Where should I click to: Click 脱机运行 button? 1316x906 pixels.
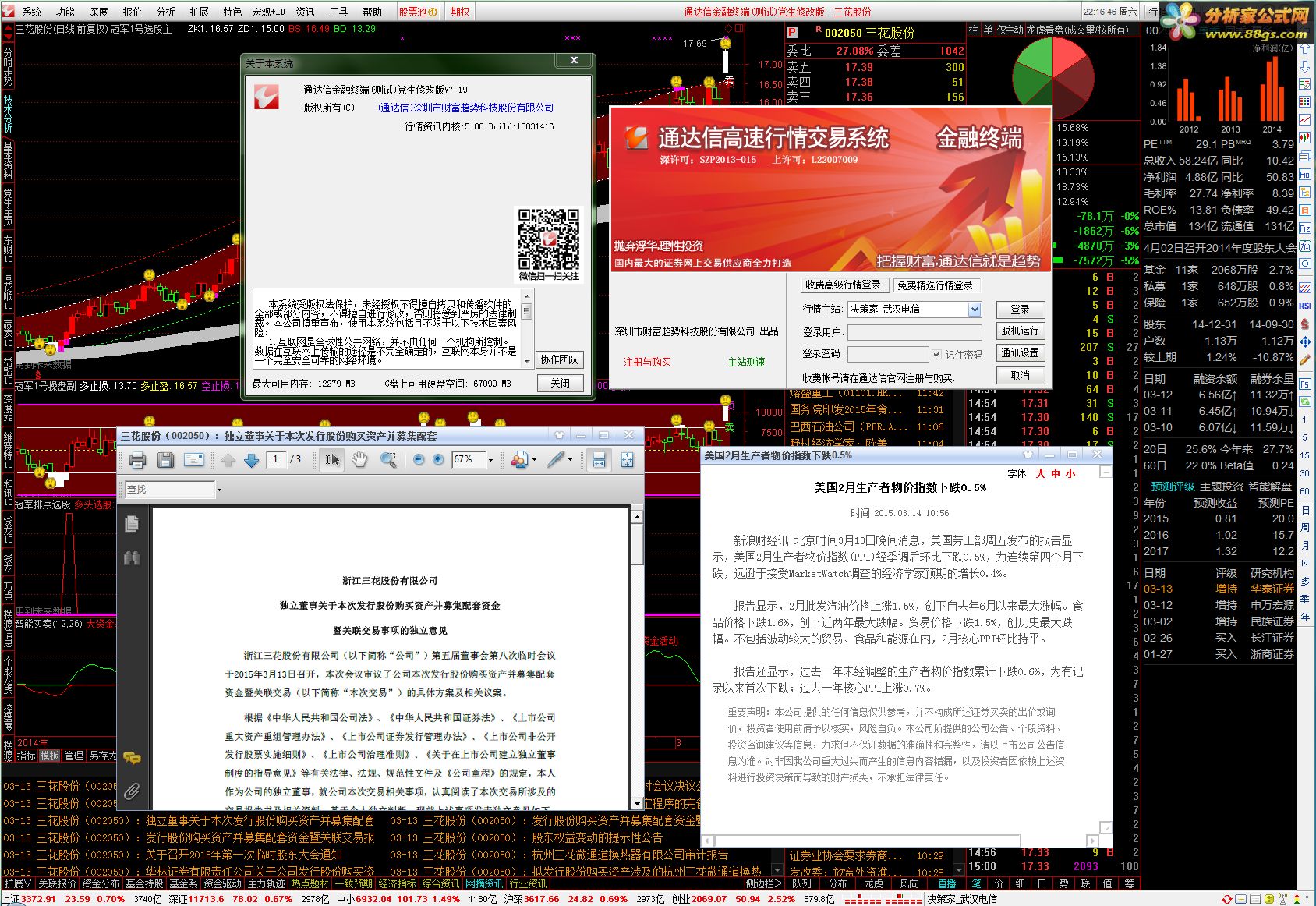tap(1020, 331)
